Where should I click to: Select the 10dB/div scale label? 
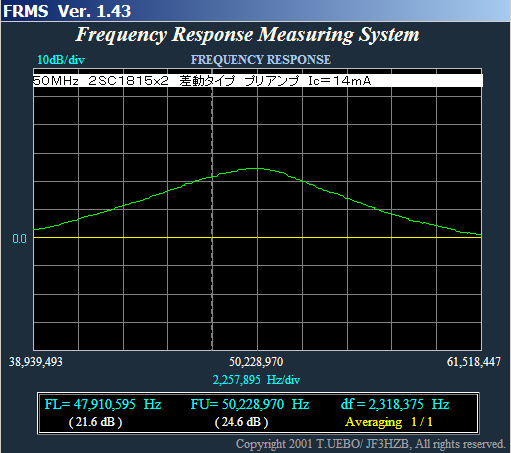(61, 60)
